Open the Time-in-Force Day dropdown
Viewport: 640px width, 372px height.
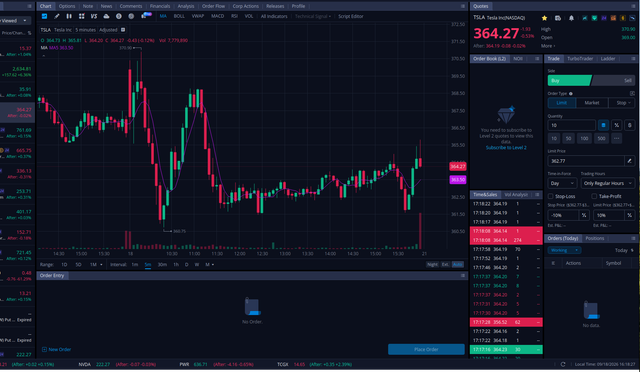click(x=562, y=183)
